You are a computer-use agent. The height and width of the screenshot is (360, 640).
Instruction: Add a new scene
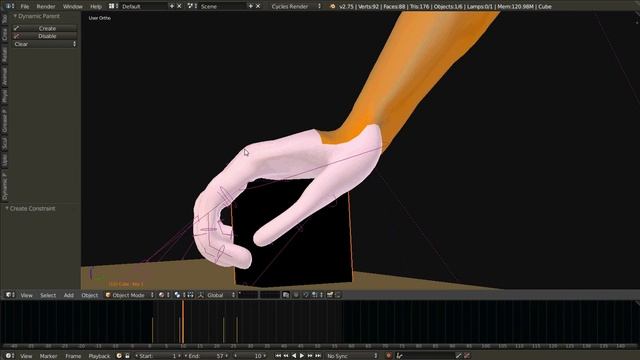point(251,6)
